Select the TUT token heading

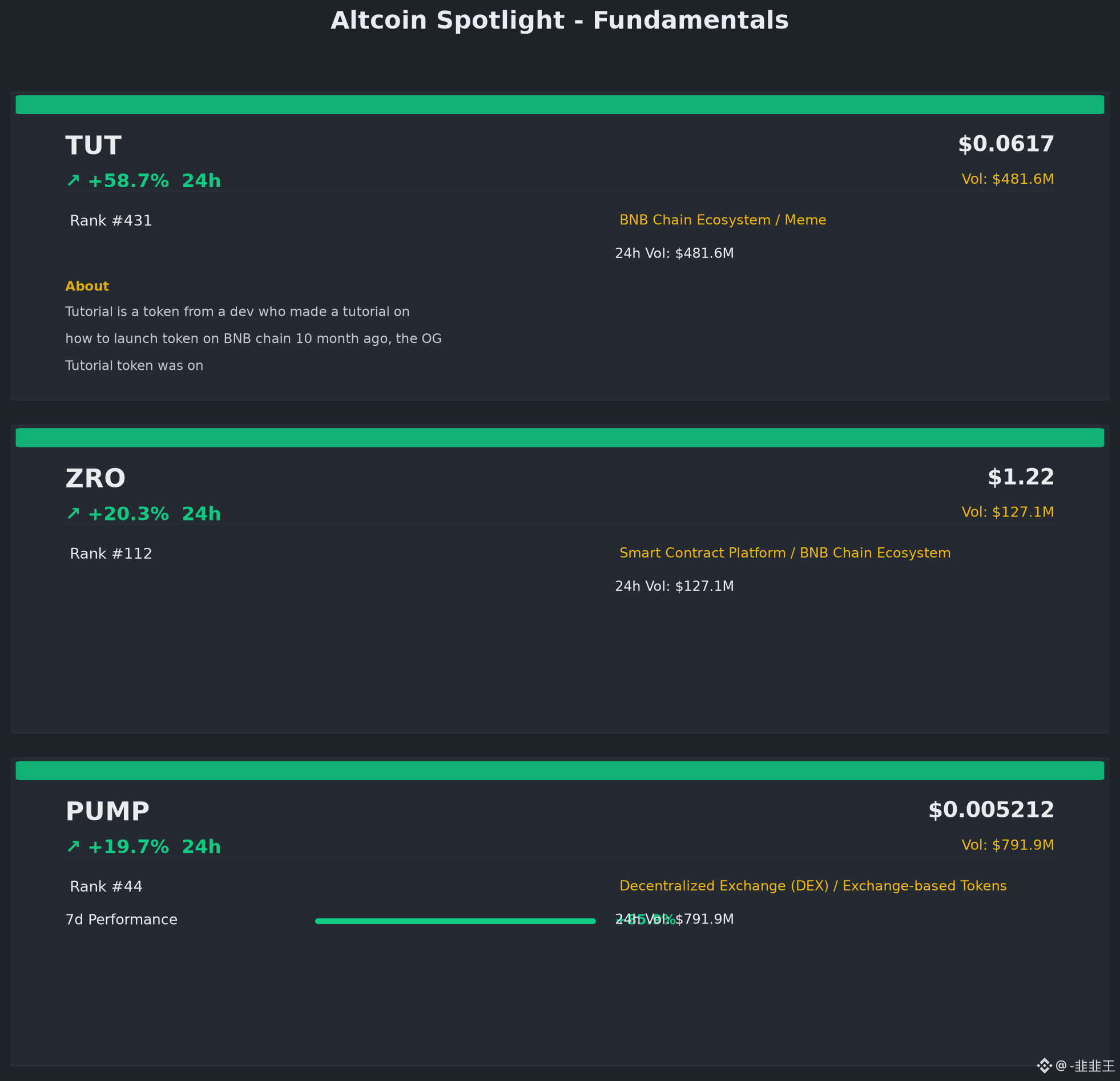tap(93, 146)
